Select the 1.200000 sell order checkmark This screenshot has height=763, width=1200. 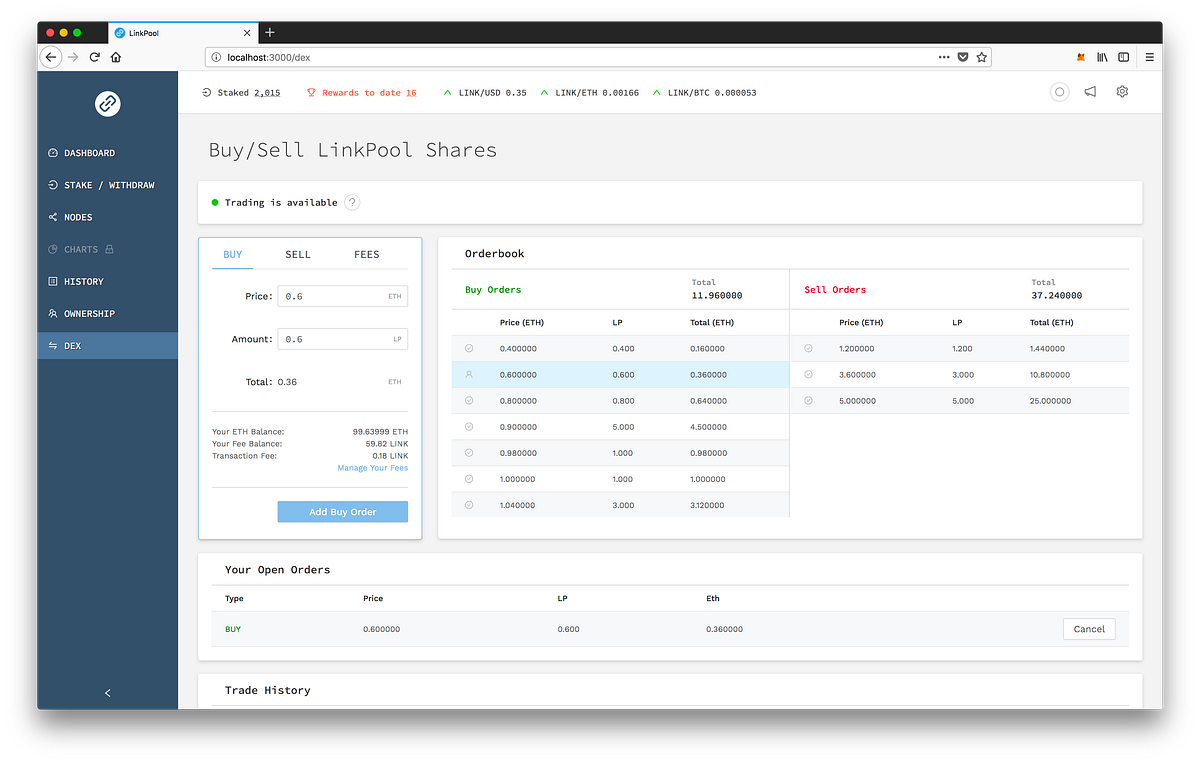[x=808, y=348]
